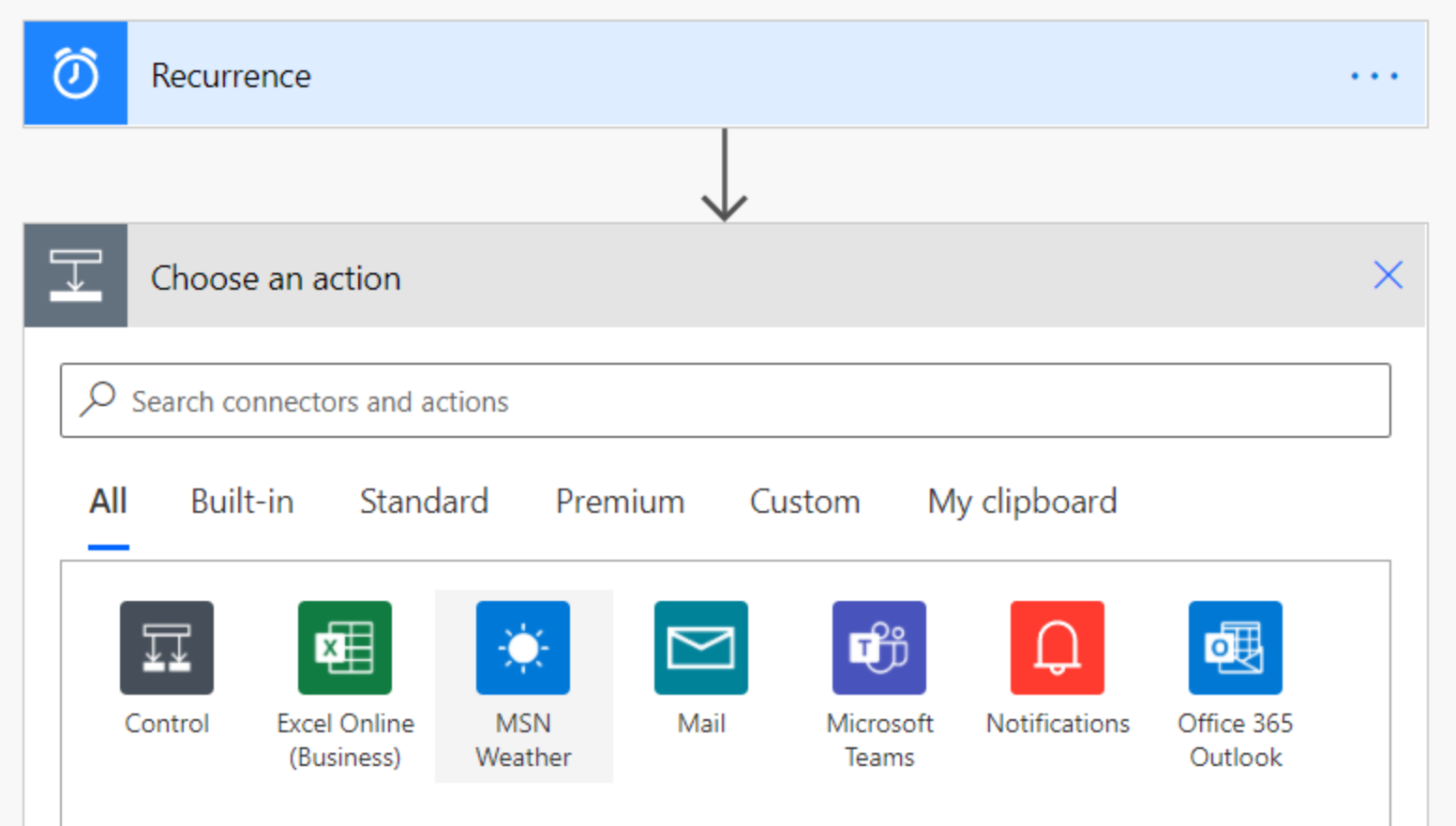Screen dimensions: 1456x826
Task: Open the Recurrence ellipsis menu
Action: 1374,75
